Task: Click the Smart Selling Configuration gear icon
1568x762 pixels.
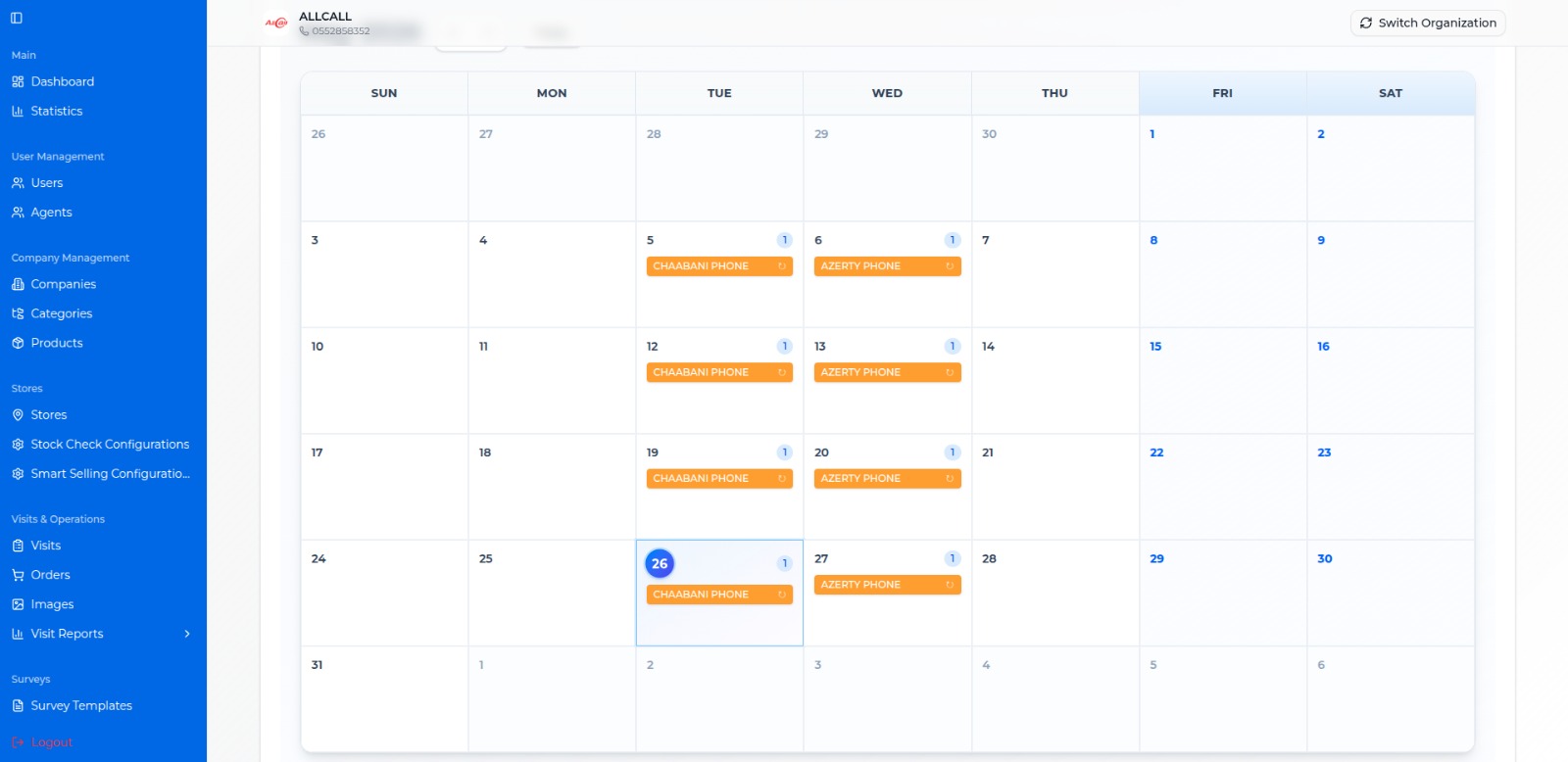Action: point(18,473)
